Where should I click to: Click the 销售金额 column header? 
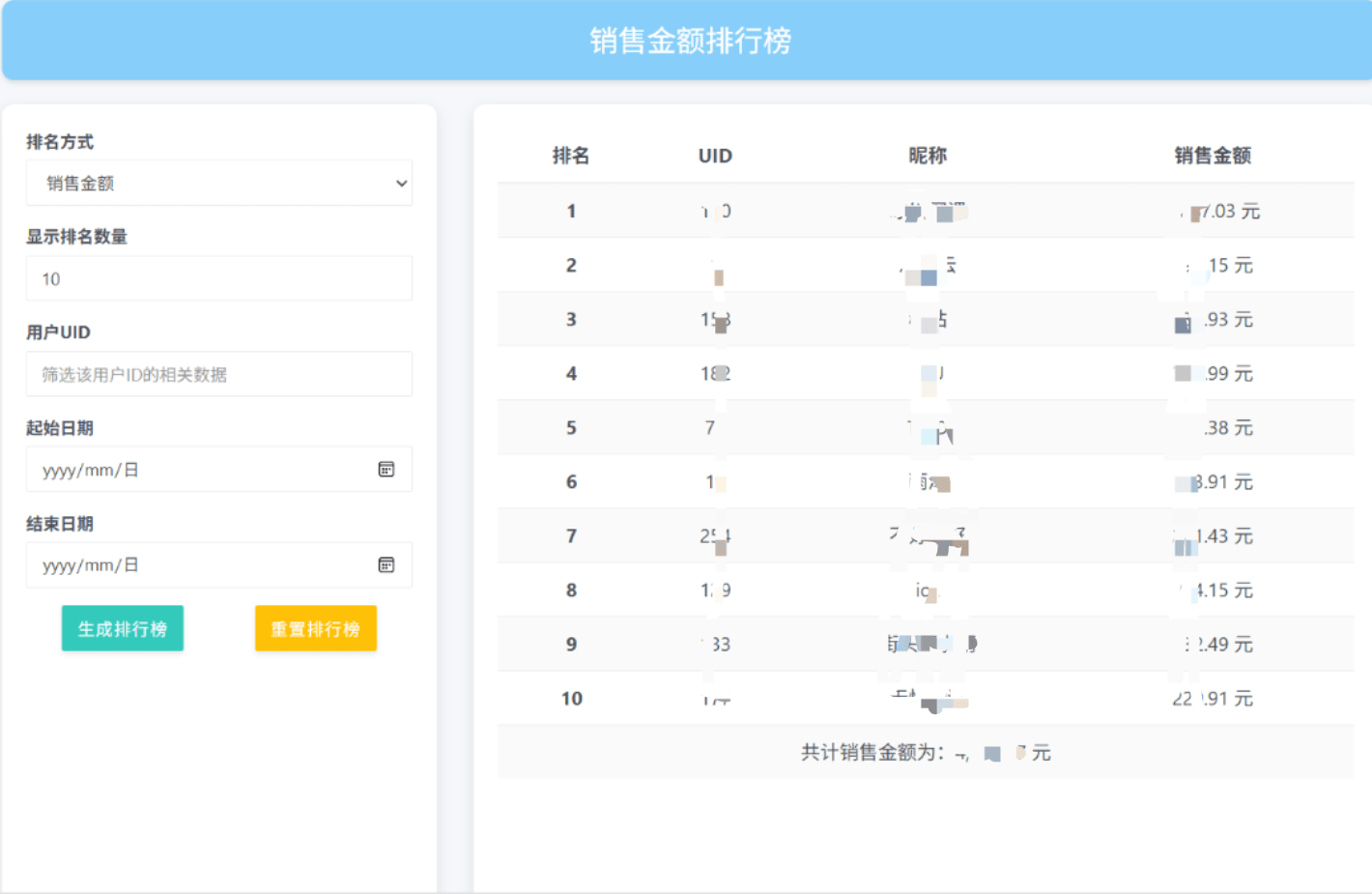[x=1213, y=156]
